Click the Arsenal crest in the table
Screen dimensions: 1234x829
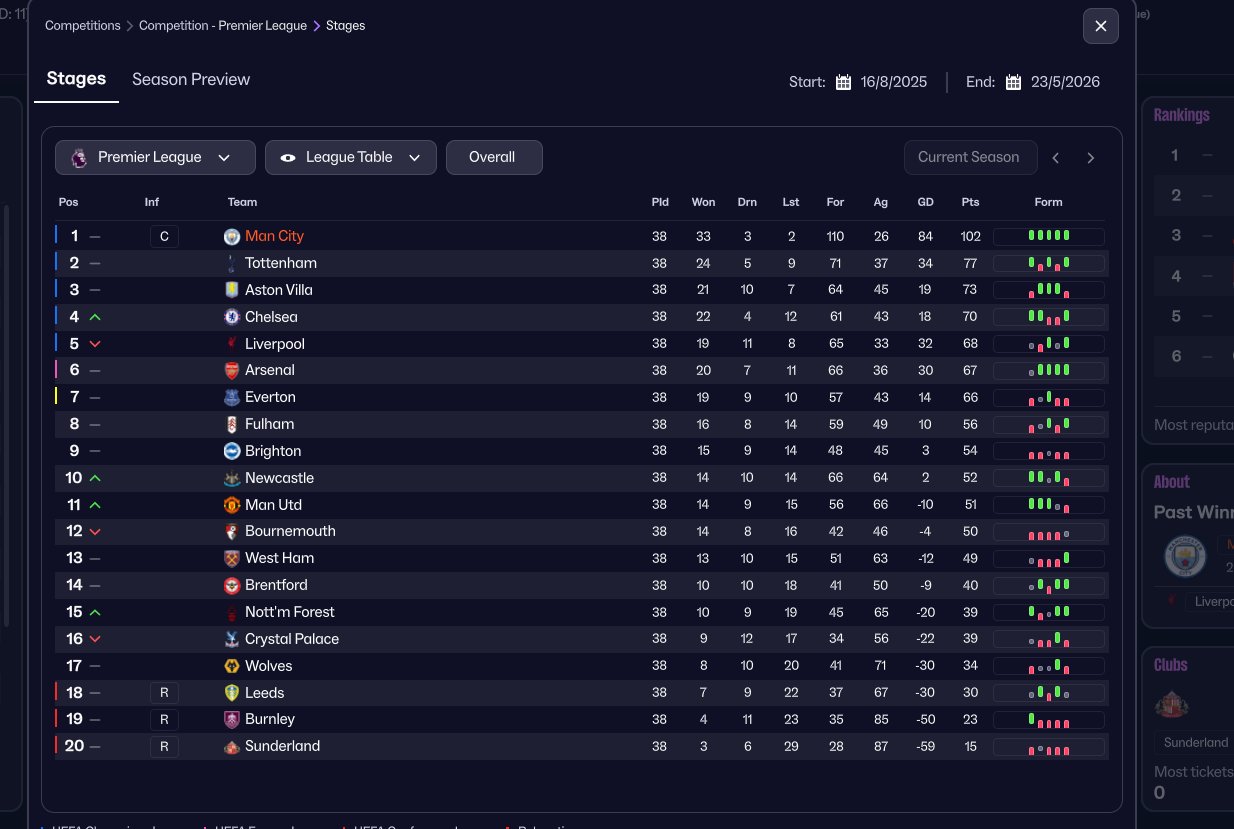(232, 371)
